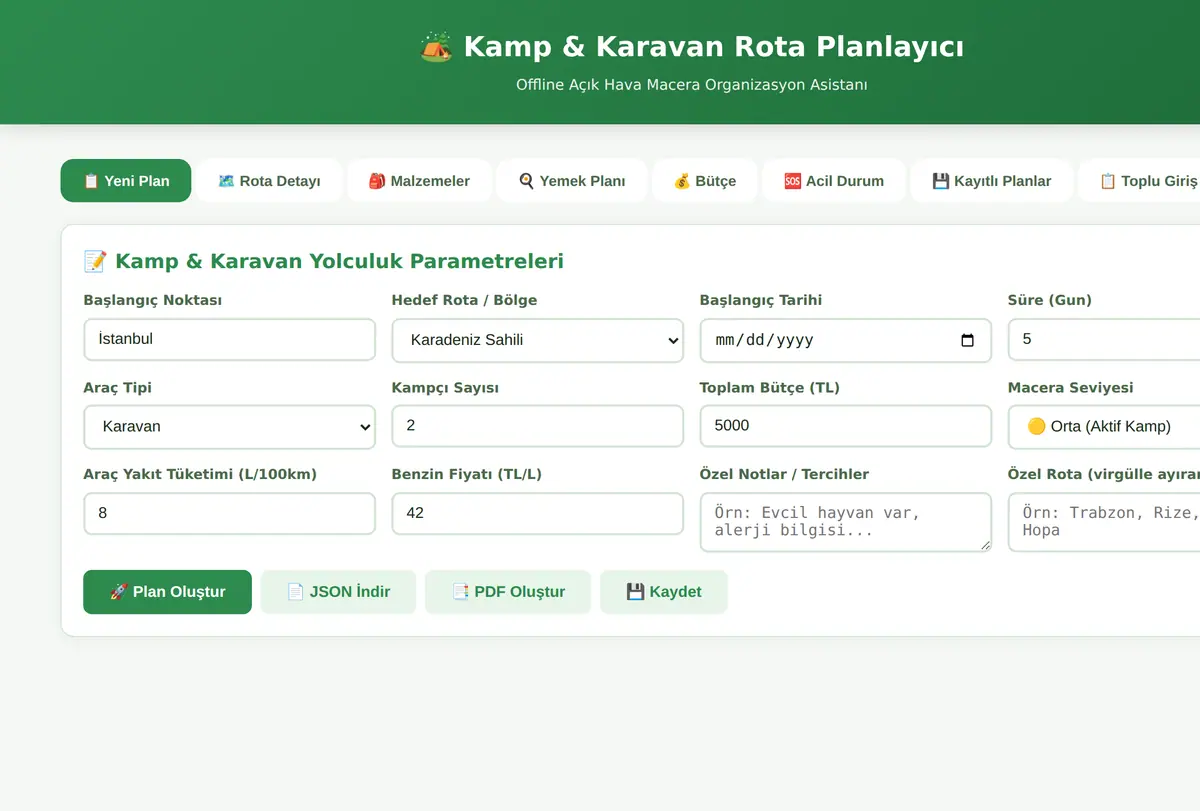The height and width of the screenshot is (811, 1200).
Task: Click the SOS icon on Acil Durum tab
Action: click(792, 181)
